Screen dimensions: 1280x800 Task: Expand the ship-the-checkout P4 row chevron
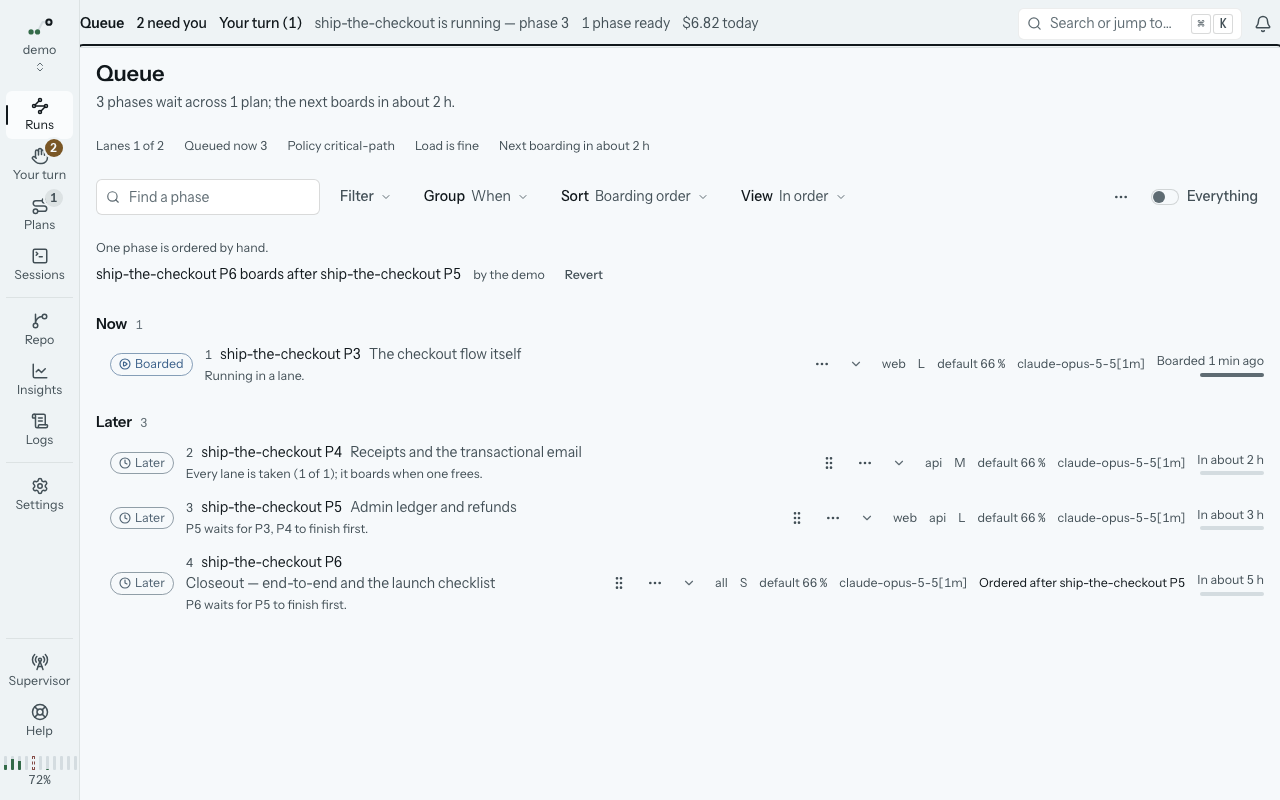pyautogui.click(x=899, y=463)
